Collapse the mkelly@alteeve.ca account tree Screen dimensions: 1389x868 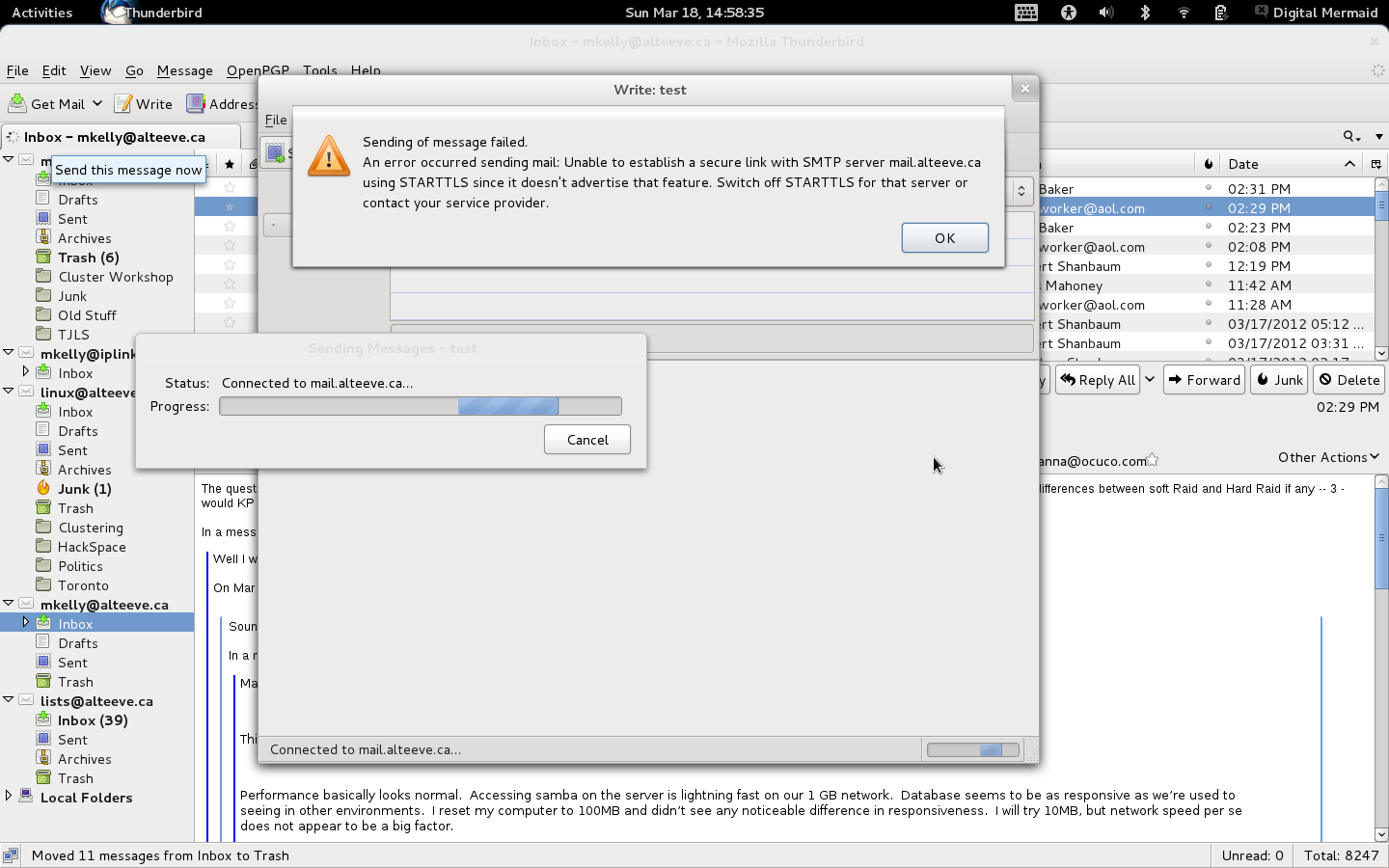9,604
